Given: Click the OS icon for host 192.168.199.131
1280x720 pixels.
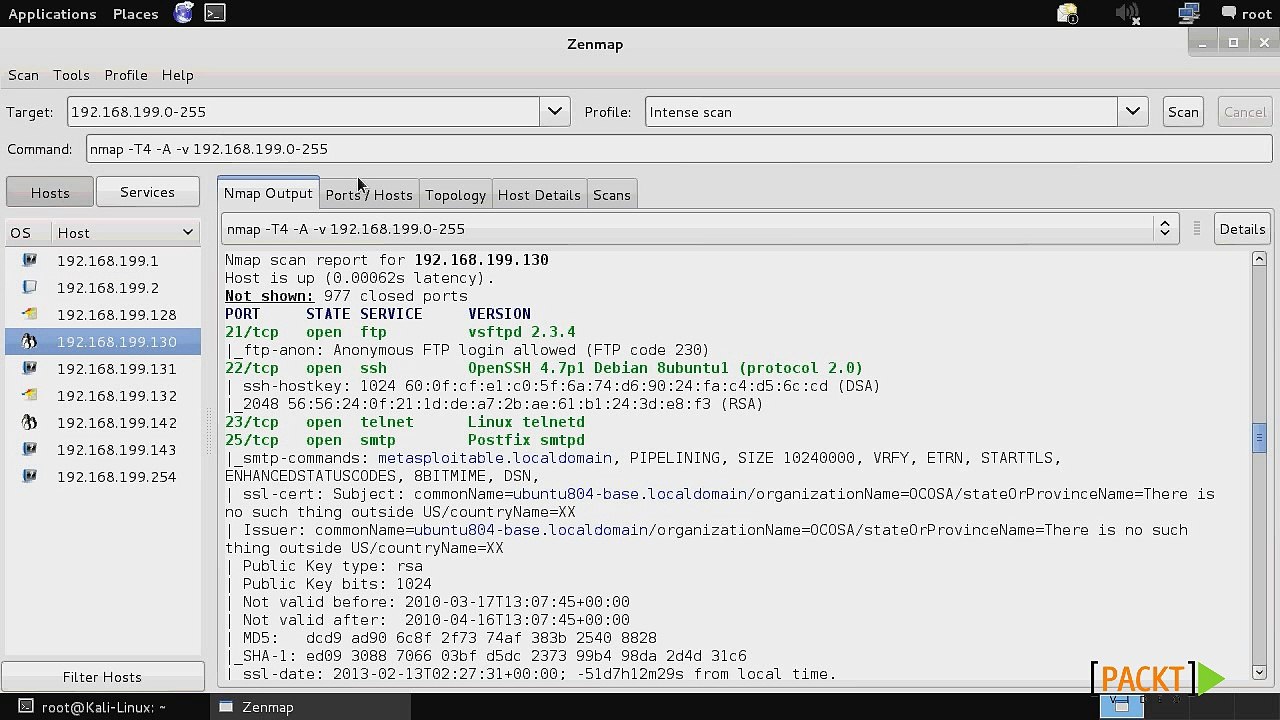Looking at the screenshot, I should [x=30, y=368].
